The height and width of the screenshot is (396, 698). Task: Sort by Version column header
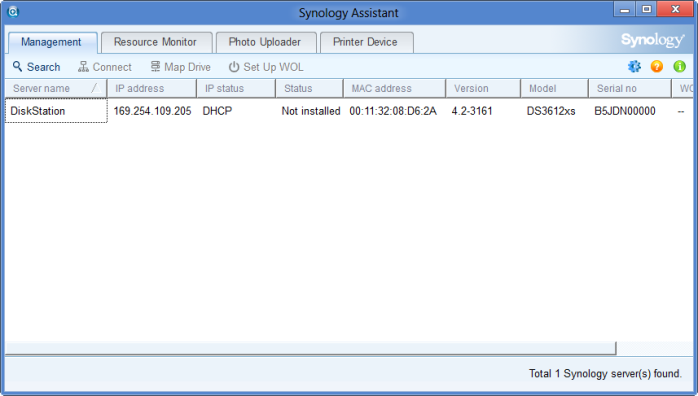pyautogui.click(x=483, y=89)
